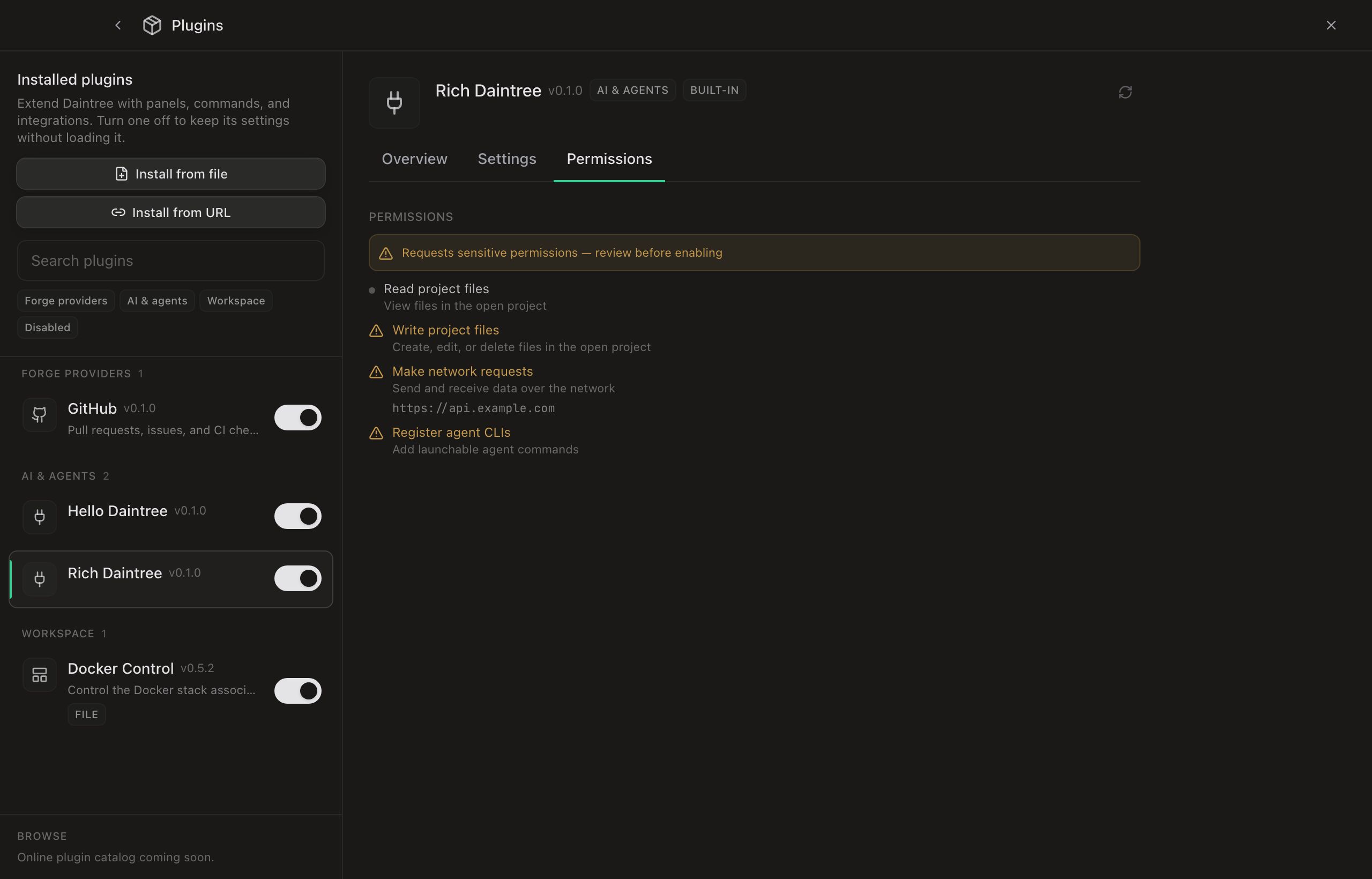
Task: Click Install from file button
Action: [170, 174]
